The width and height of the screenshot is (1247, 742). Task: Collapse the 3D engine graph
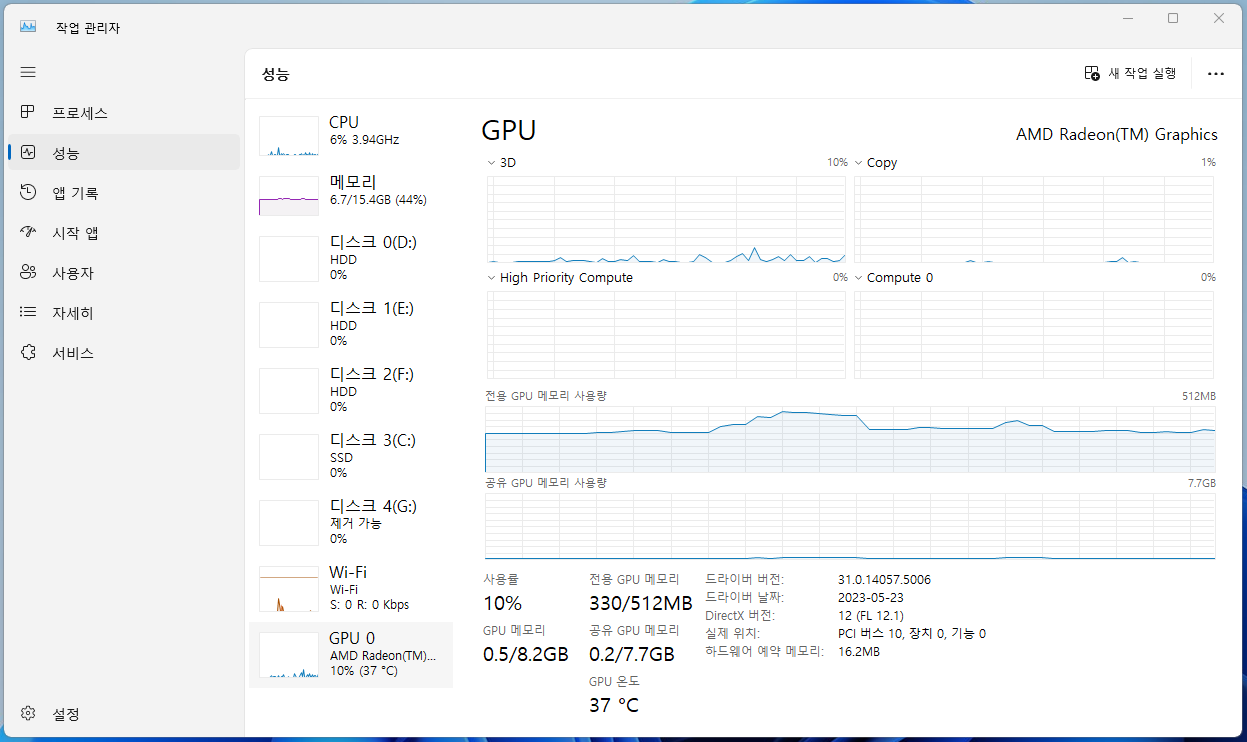pos(491,162)
